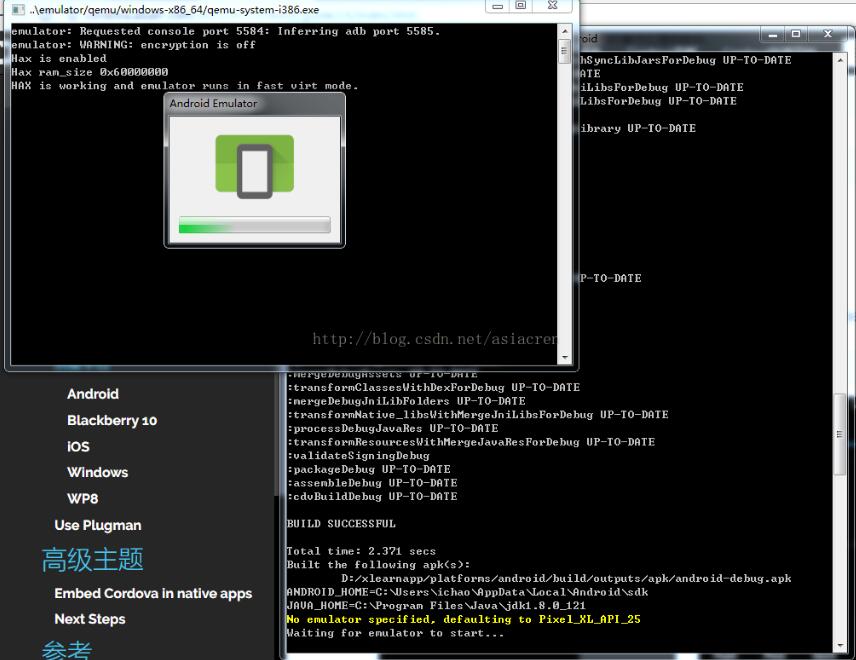Minimize the background build console window
Image resolution: width=856 pixels, height=660 pixels.
(x=772, y=34)
